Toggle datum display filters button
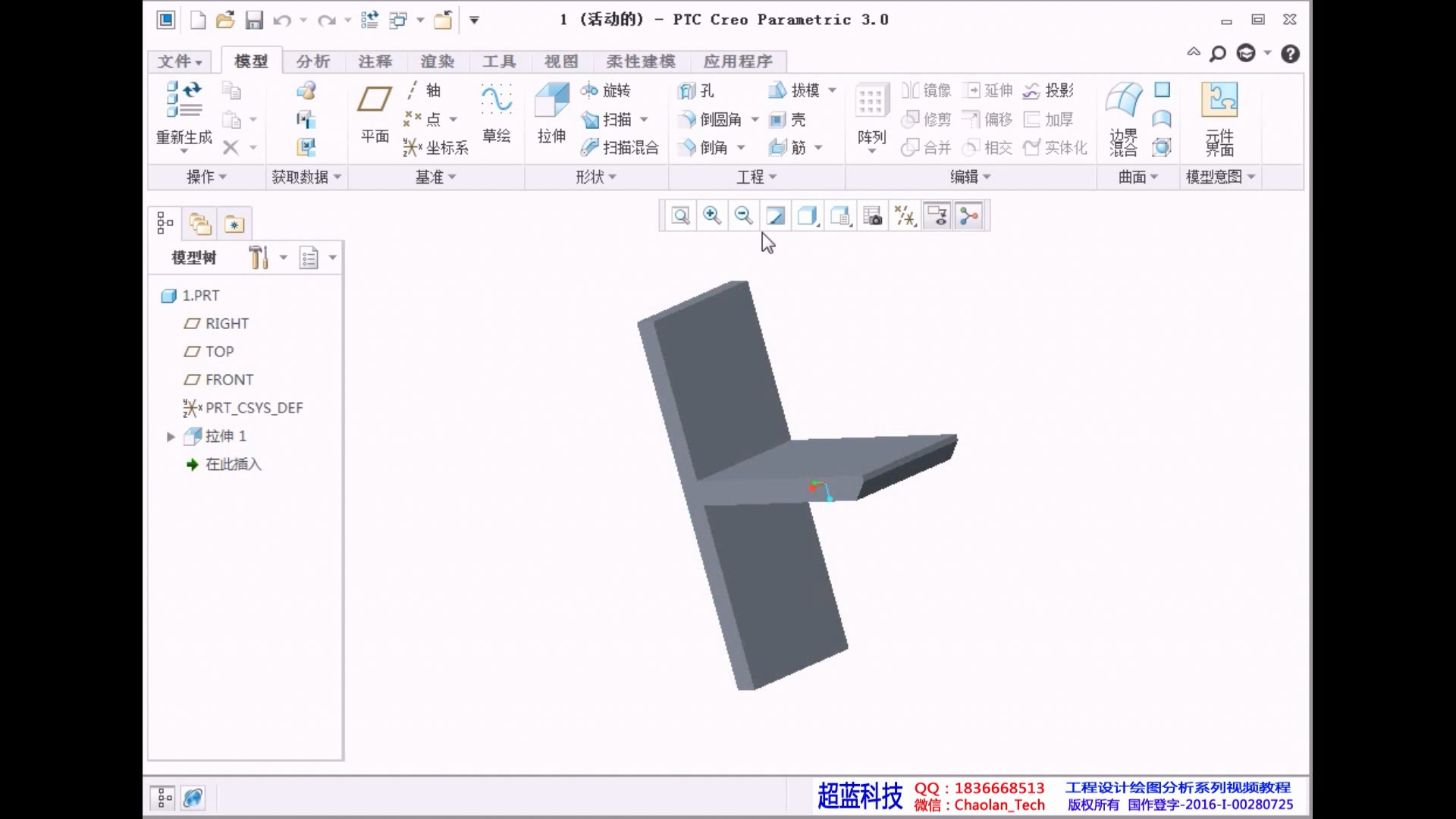The height and width of the screenshot is (819, 1456). point(905,217)
